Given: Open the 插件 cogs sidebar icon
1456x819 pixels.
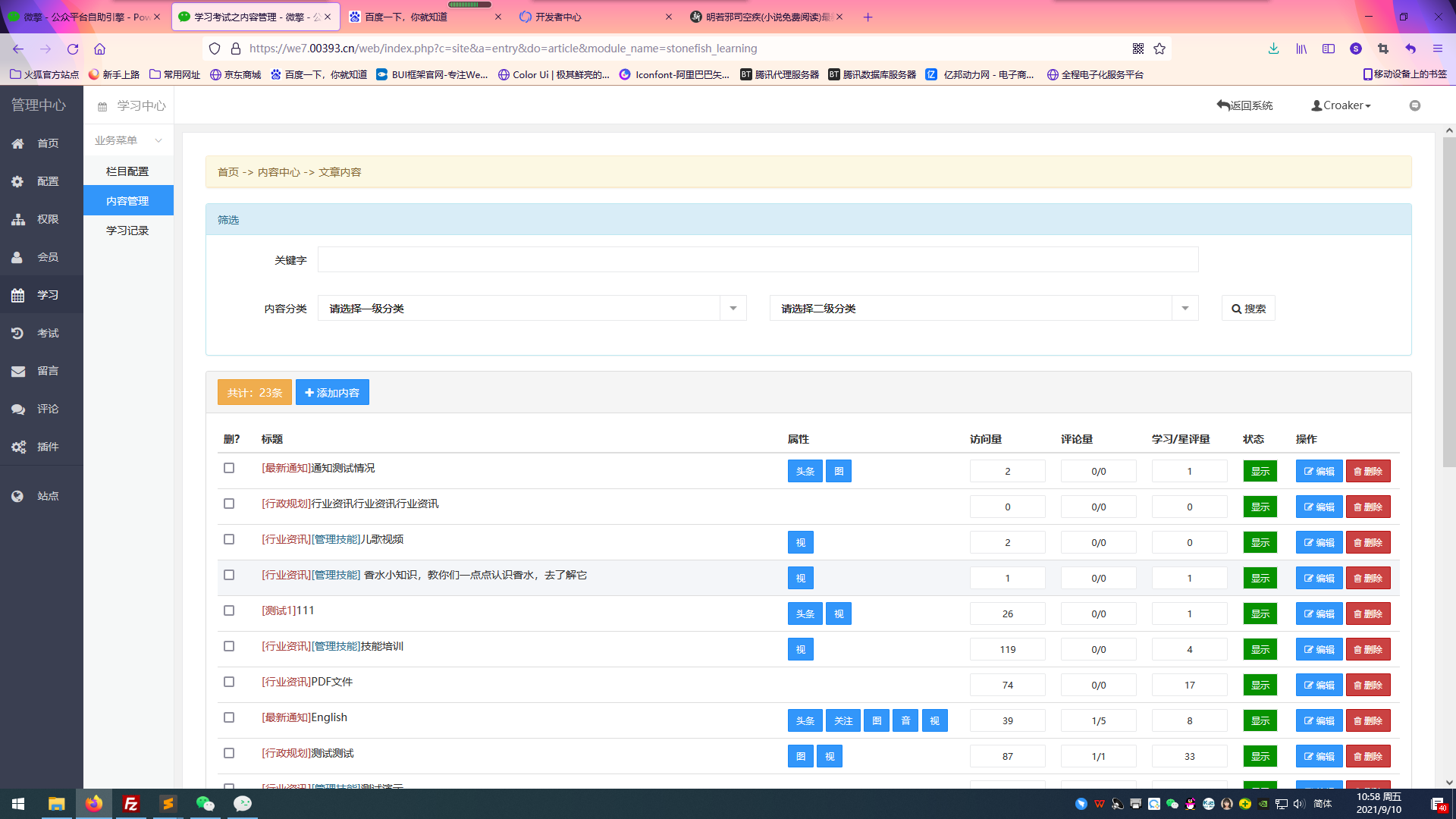Looking at the screenshot, I should click(x=17, y=447).
